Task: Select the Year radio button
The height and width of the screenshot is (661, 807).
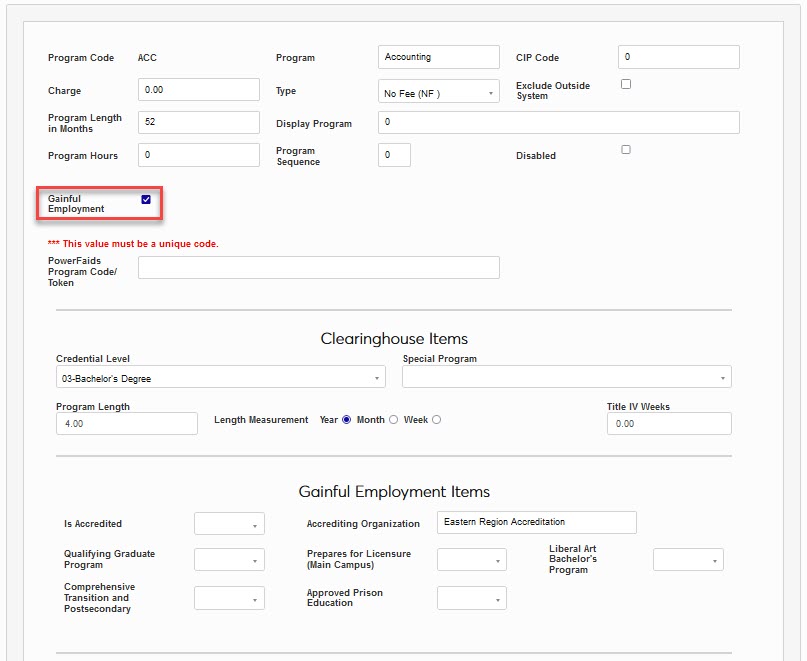Action: point(347,420)
